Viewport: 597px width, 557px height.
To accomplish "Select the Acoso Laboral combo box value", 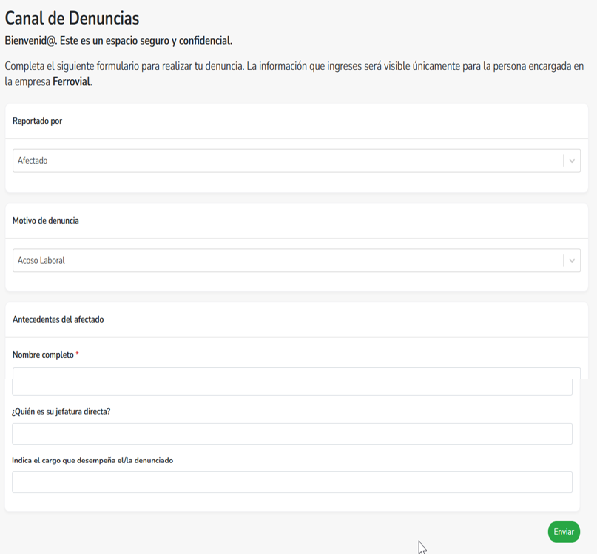I will (x=41, y=260).
